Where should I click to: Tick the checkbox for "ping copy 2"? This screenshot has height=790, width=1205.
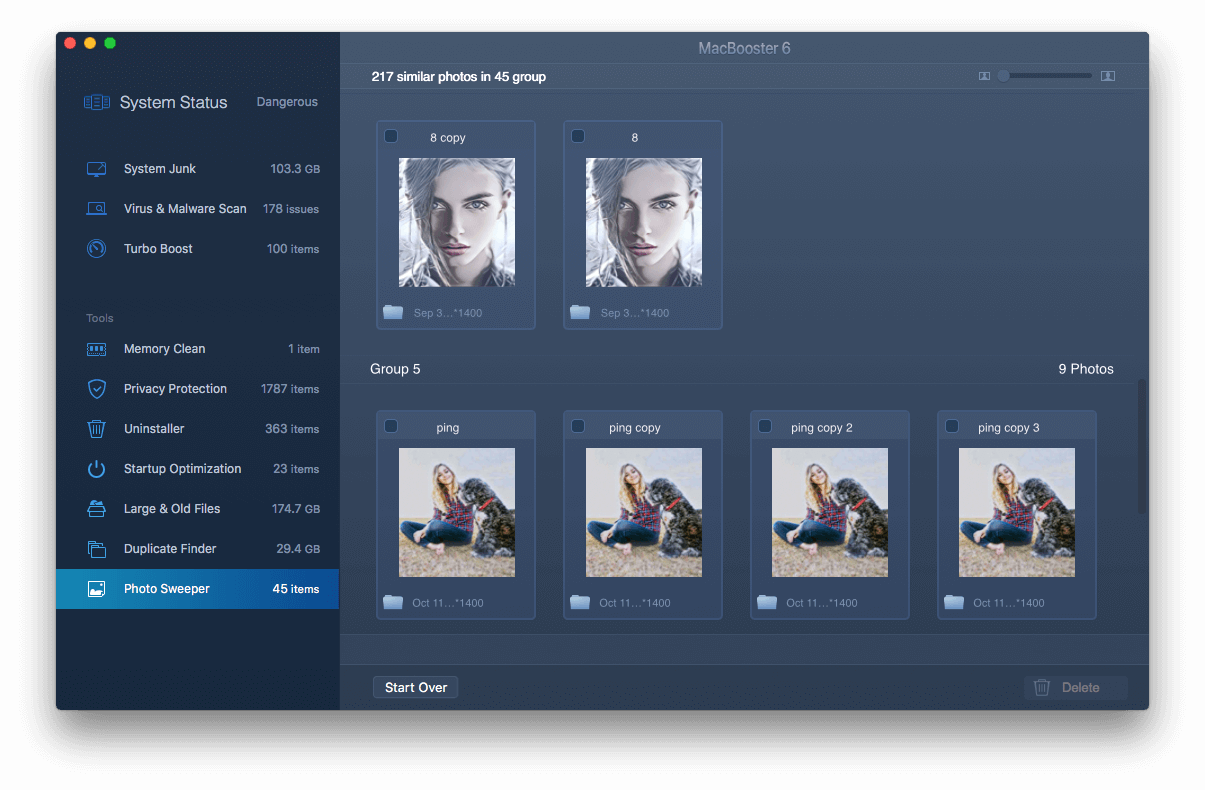[x=765, y=426]
